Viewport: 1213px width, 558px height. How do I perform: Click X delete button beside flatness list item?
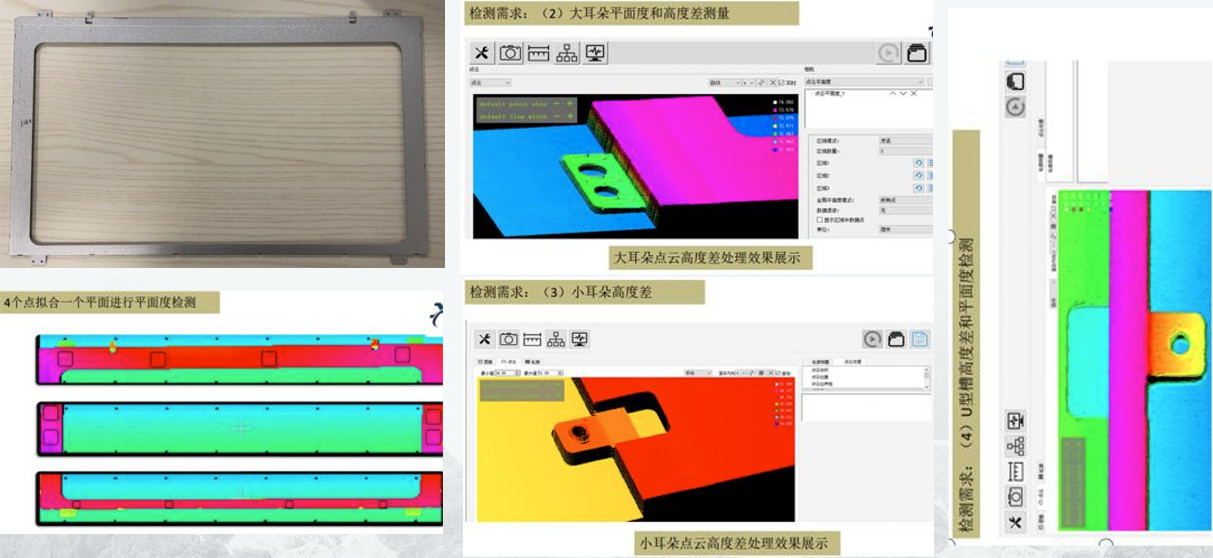click(912, 93)
